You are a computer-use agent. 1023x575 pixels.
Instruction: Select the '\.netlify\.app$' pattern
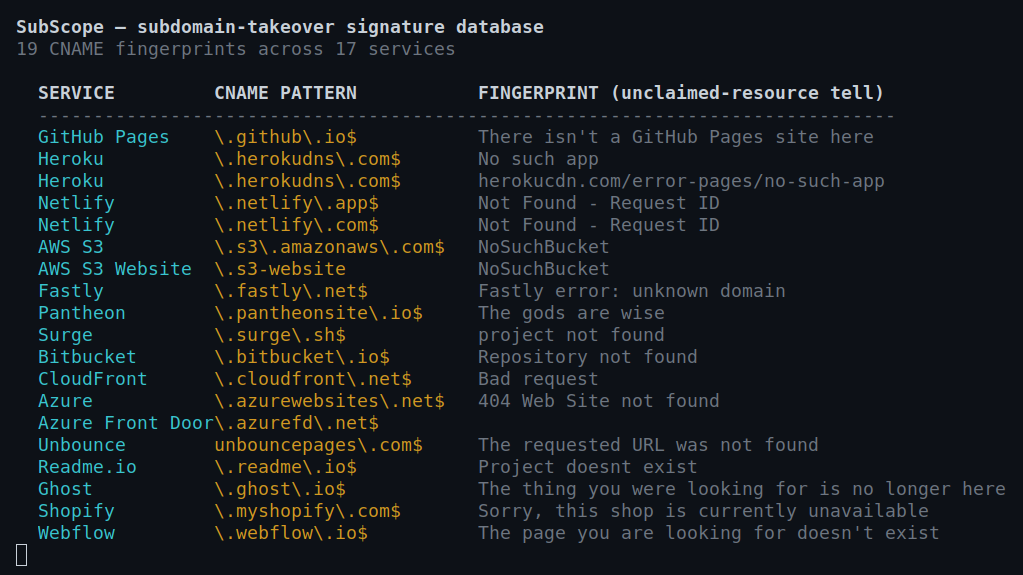click(296, 203)
